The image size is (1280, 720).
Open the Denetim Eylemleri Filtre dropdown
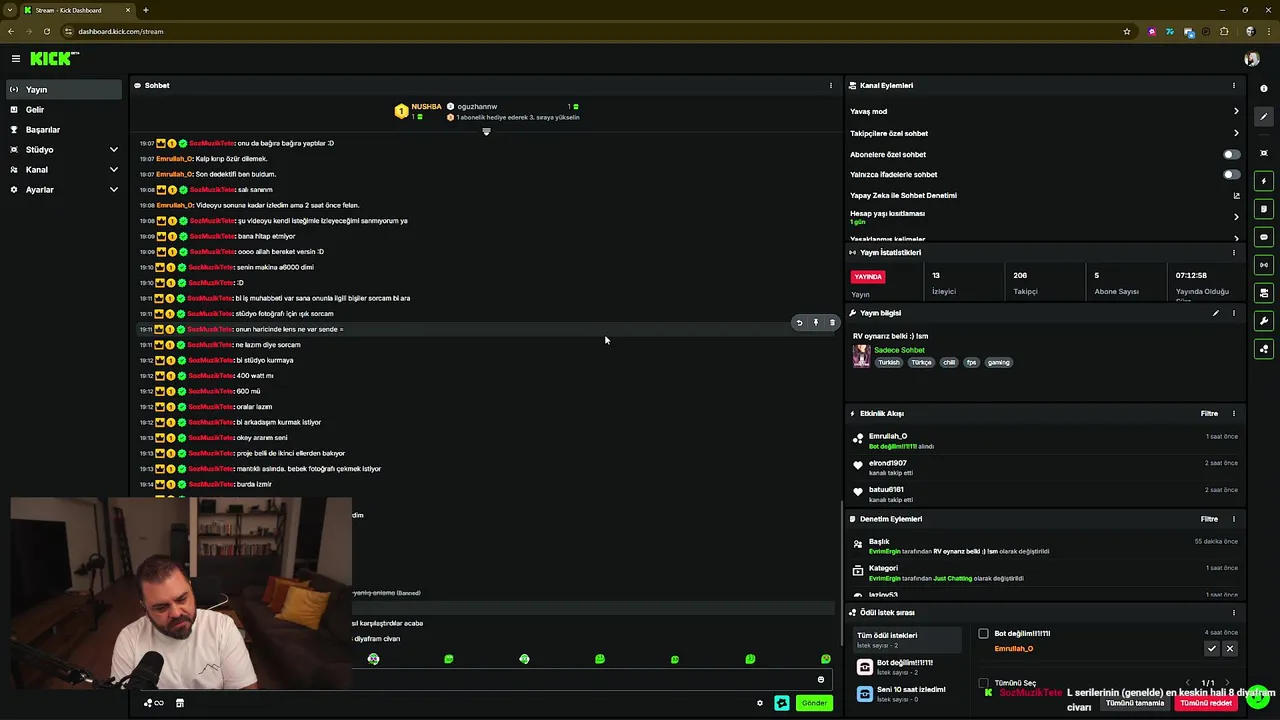[1209, 519]
